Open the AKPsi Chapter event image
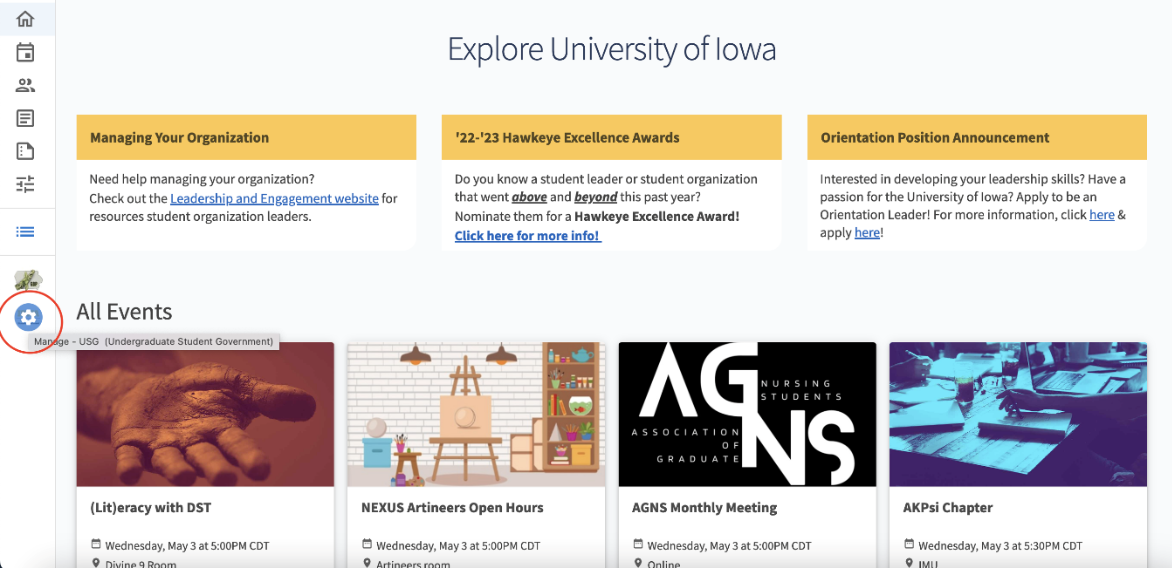The height and width of the screenshot is (572, 1172). [x=1018, y=414]
